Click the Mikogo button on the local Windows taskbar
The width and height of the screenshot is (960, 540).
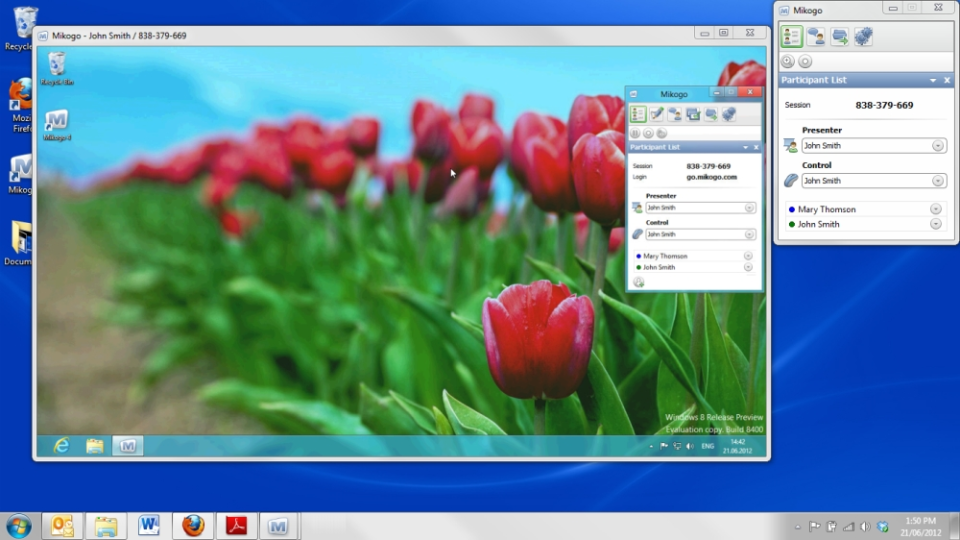click(x=278, y=526)
